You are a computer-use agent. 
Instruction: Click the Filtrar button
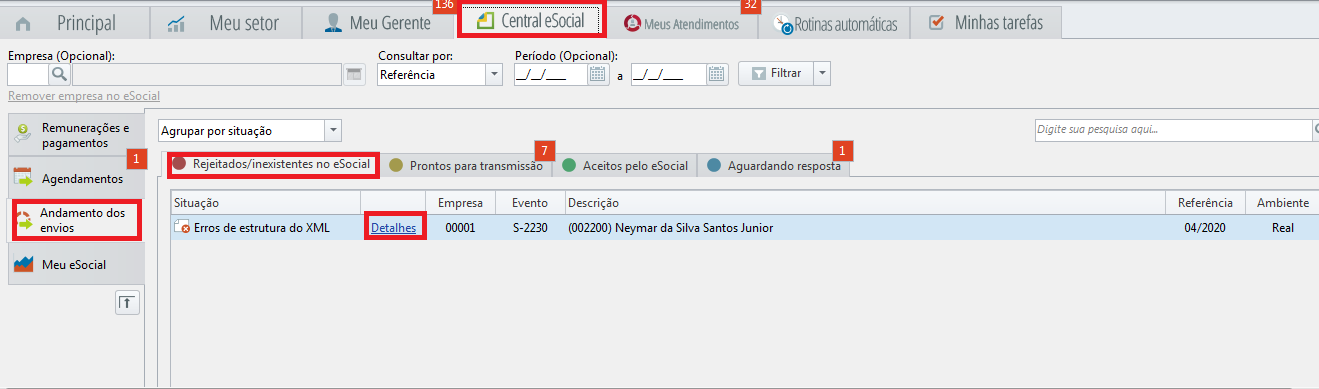pos(775,73)
